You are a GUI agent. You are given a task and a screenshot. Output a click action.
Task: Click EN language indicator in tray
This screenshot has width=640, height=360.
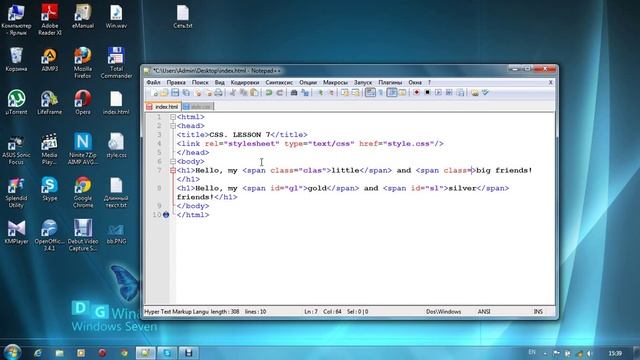coord(532,352)
